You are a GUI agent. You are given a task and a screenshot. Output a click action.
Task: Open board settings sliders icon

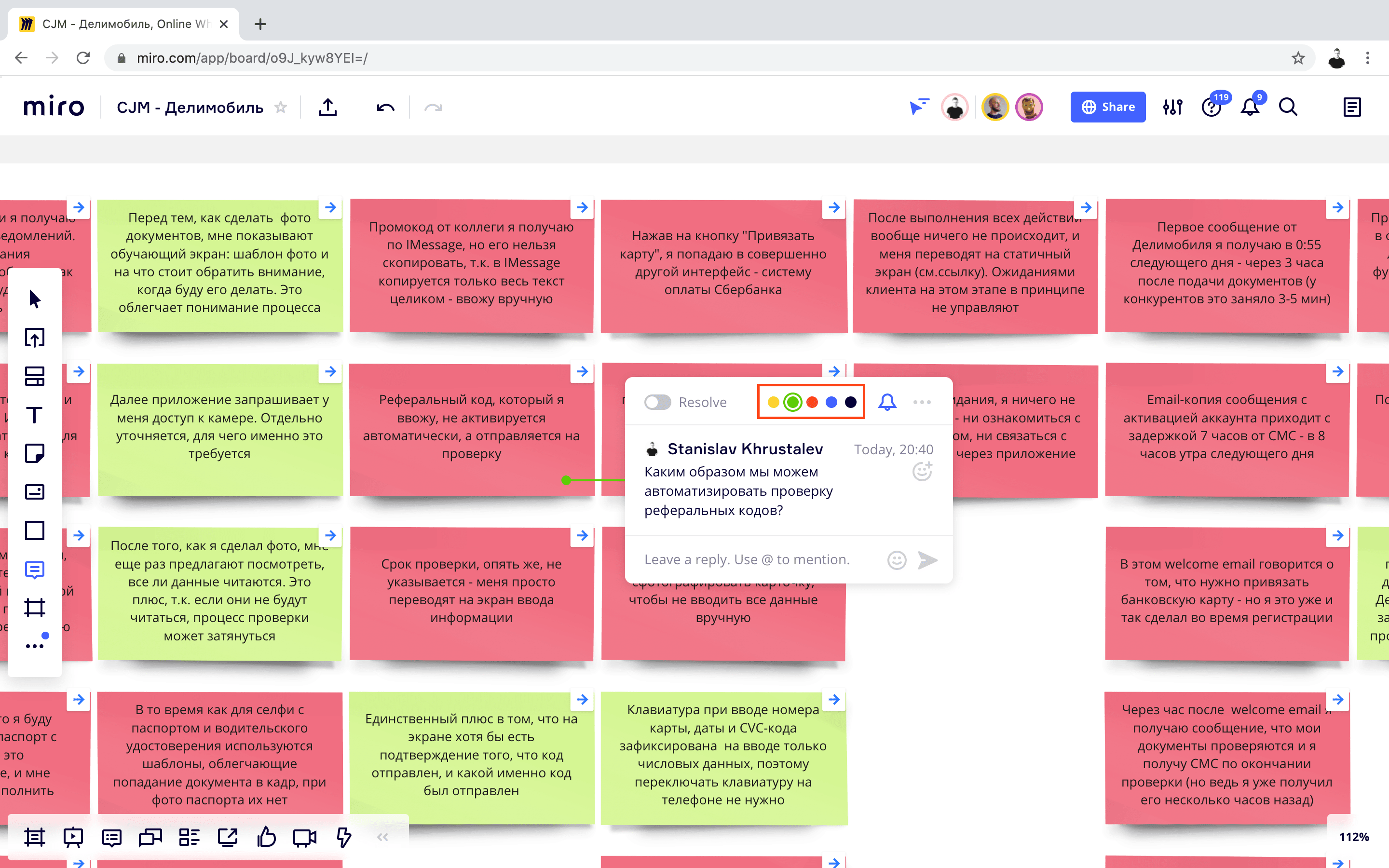1172,108
